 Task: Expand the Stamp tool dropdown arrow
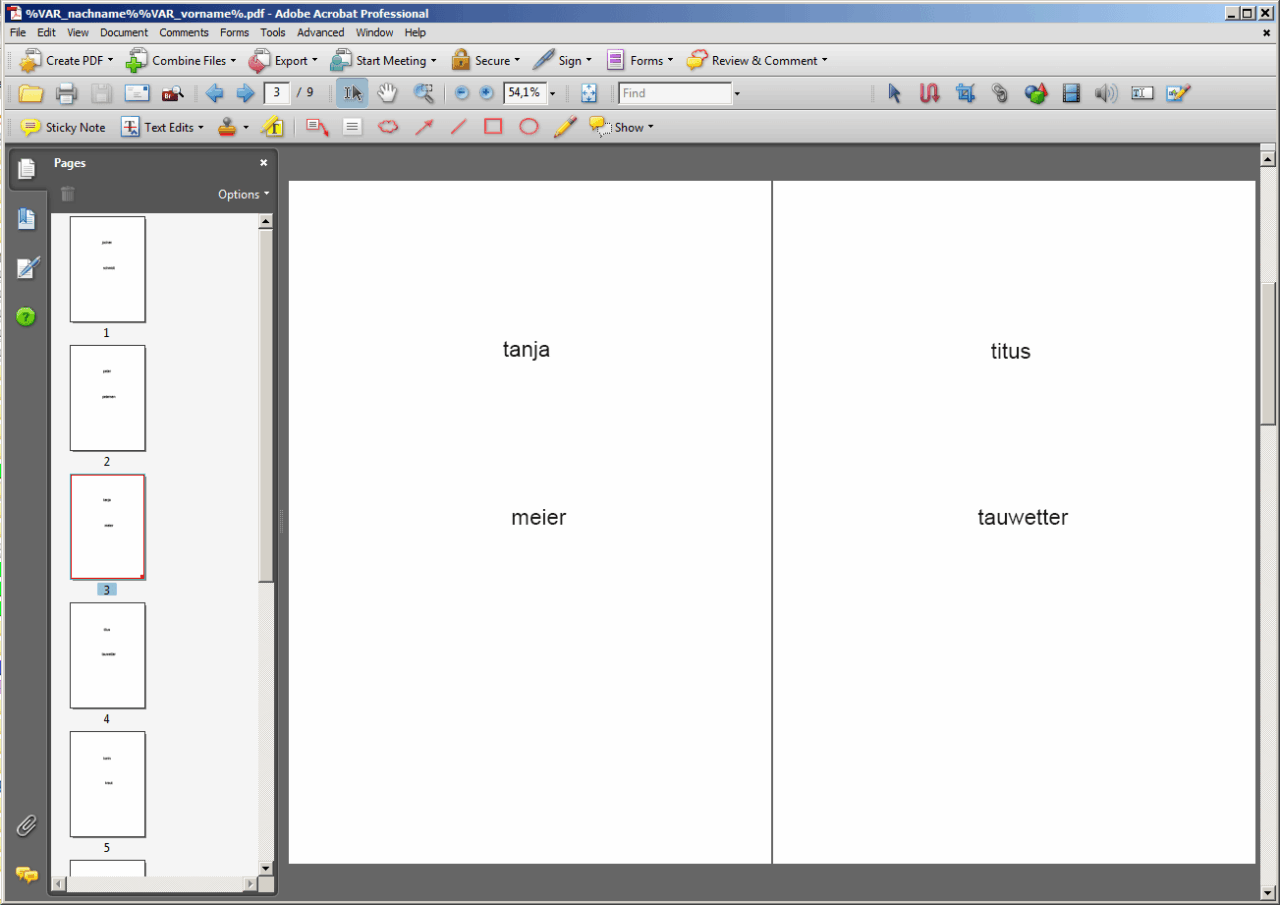[246, 128]
